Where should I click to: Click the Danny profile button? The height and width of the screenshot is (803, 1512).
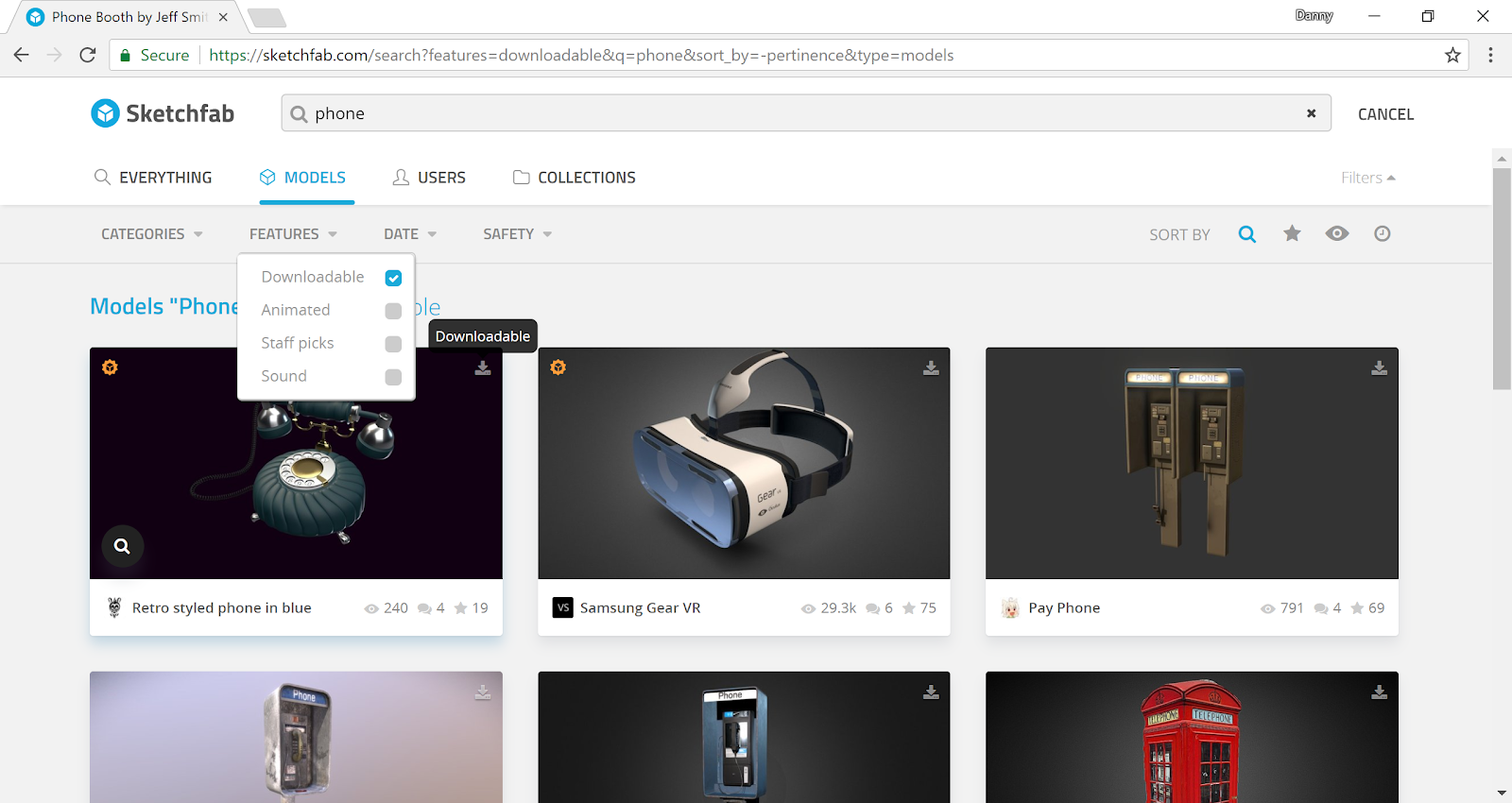point(1314,15)
